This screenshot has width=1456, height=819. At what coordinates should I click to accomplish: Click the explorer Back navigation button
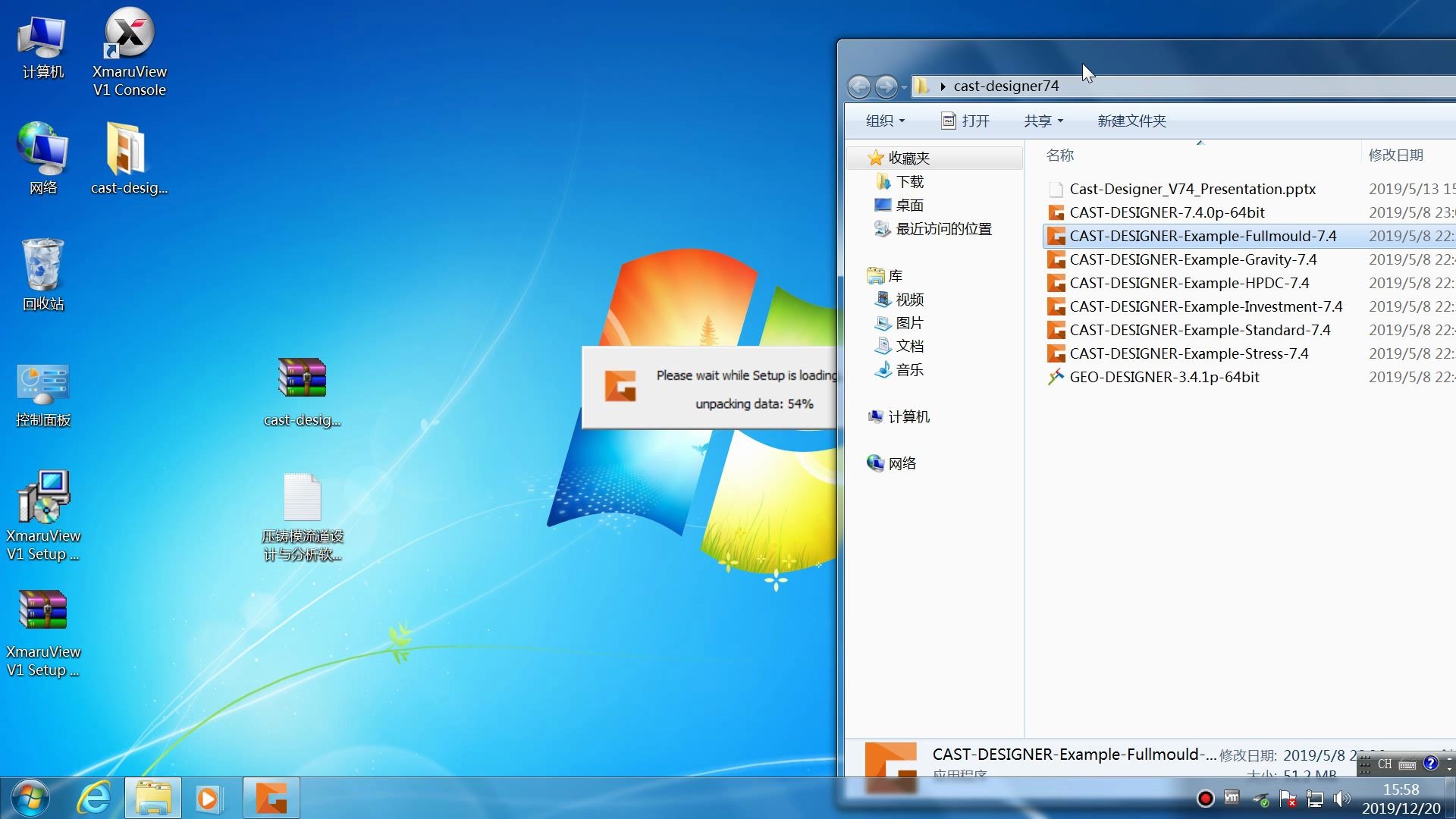(x=859, y=86)
